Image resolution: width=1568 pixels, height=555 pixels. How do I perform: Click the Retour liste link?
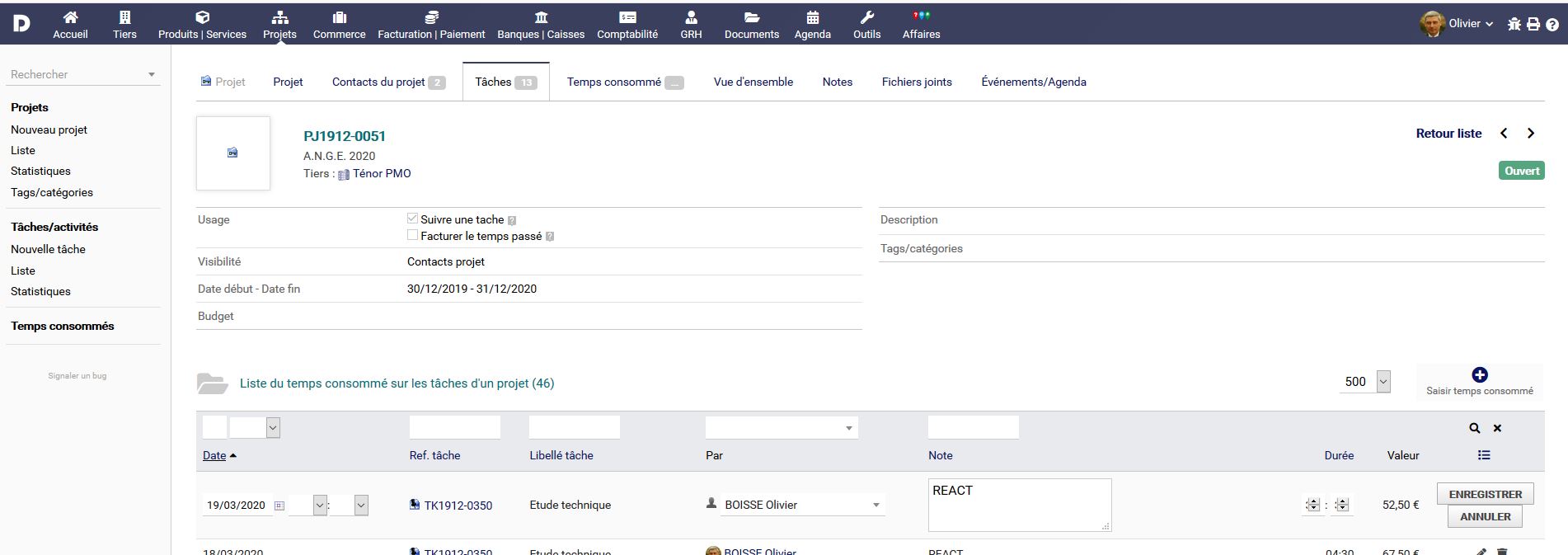pyautogui.click(x=1448, y=133)
